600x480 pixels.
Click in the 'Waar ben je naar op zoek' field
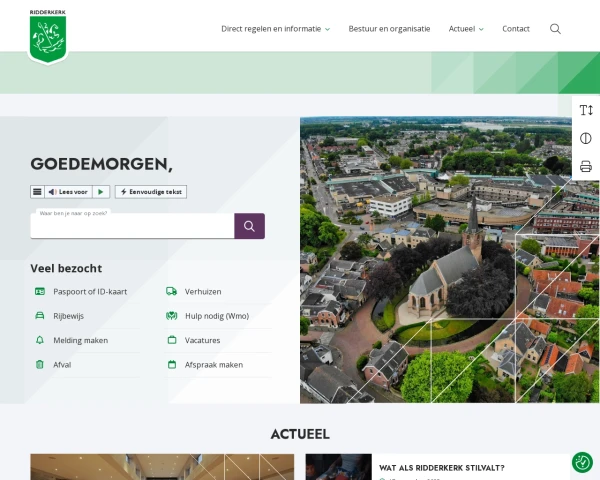coord(132,227)
